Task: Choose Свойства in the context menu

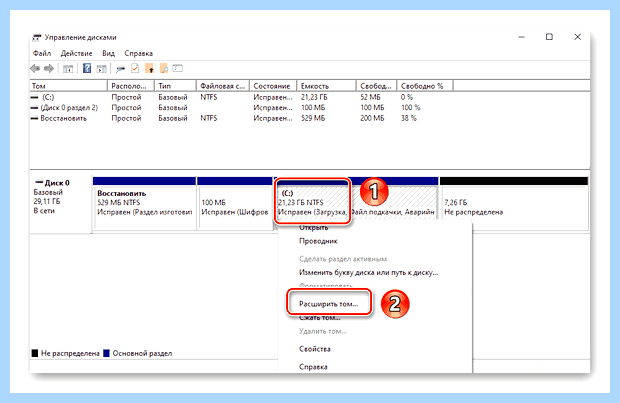Action: [x=315, y=349]
